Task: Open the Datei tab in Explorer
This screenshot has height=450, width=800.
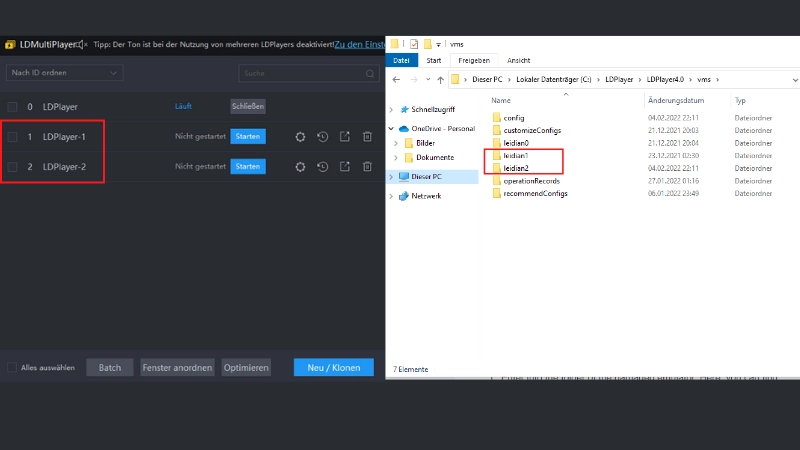Action: click(402, 60)
